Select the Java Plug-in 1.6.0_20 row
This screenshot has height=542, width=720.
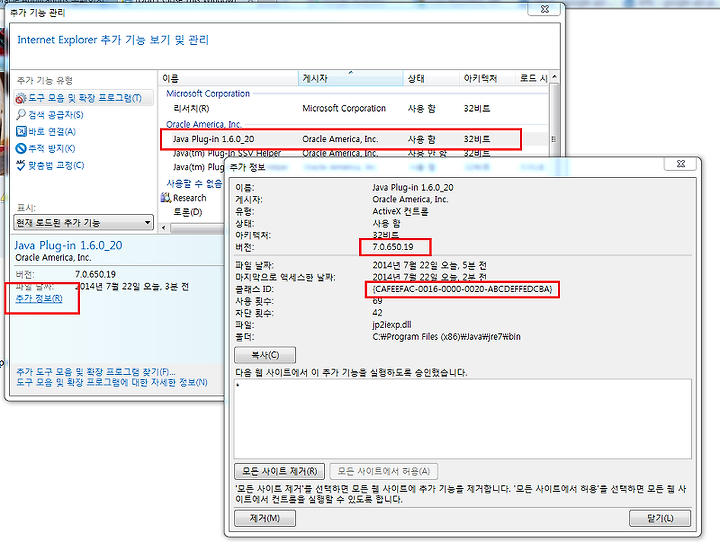[x=354, y=139]
